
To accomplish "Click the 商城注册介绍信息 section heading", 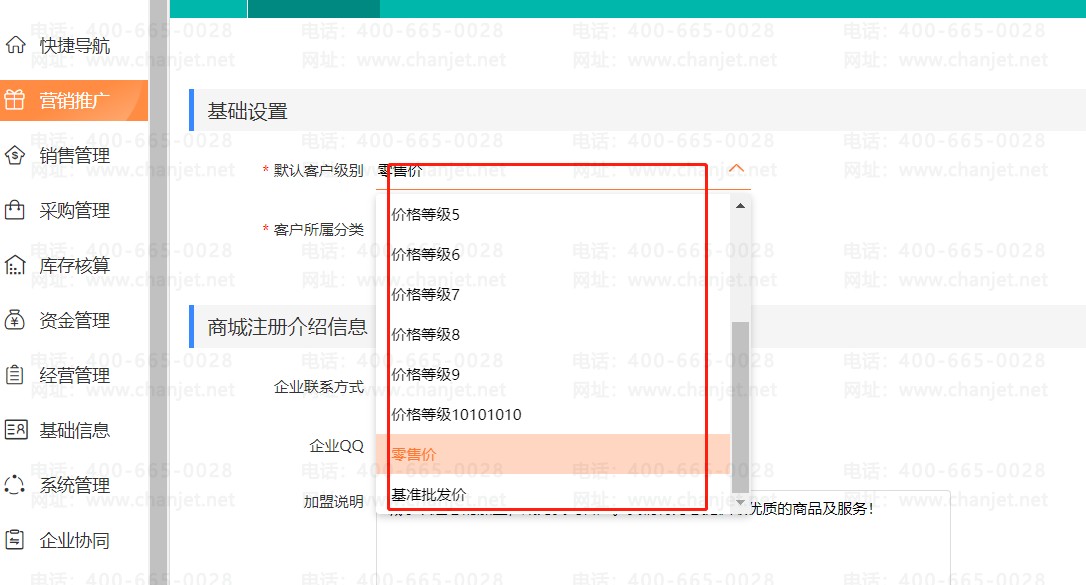I will 287,327.
